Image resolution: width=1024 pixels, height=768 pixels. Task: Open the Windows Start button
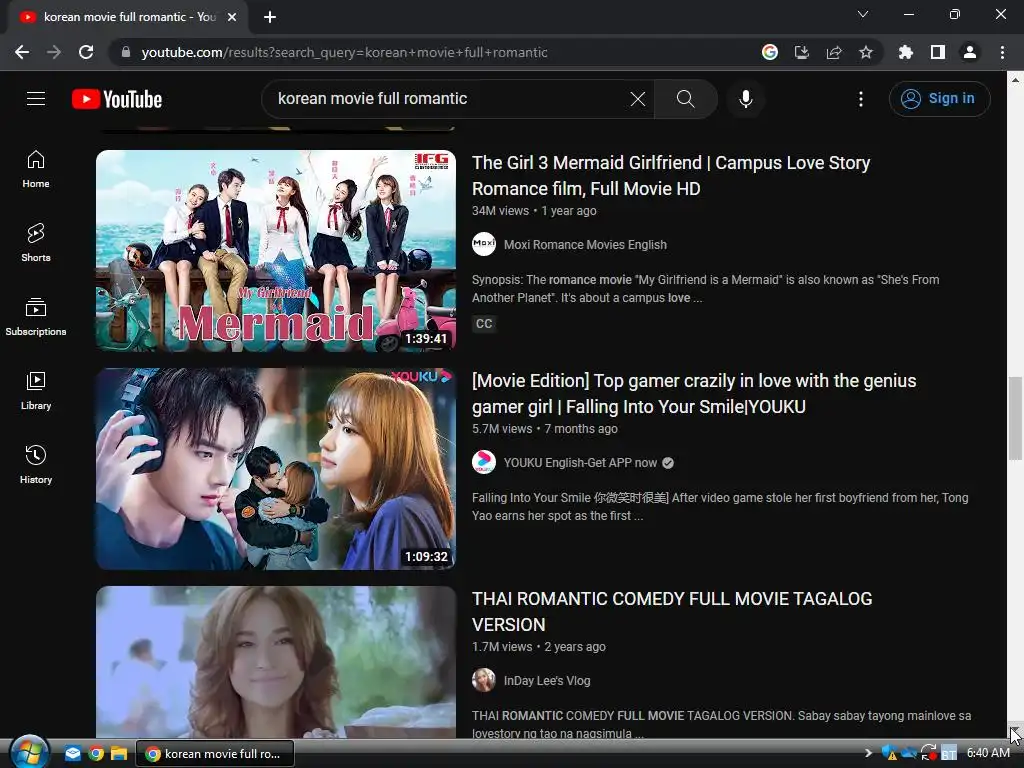coord(30,753)
